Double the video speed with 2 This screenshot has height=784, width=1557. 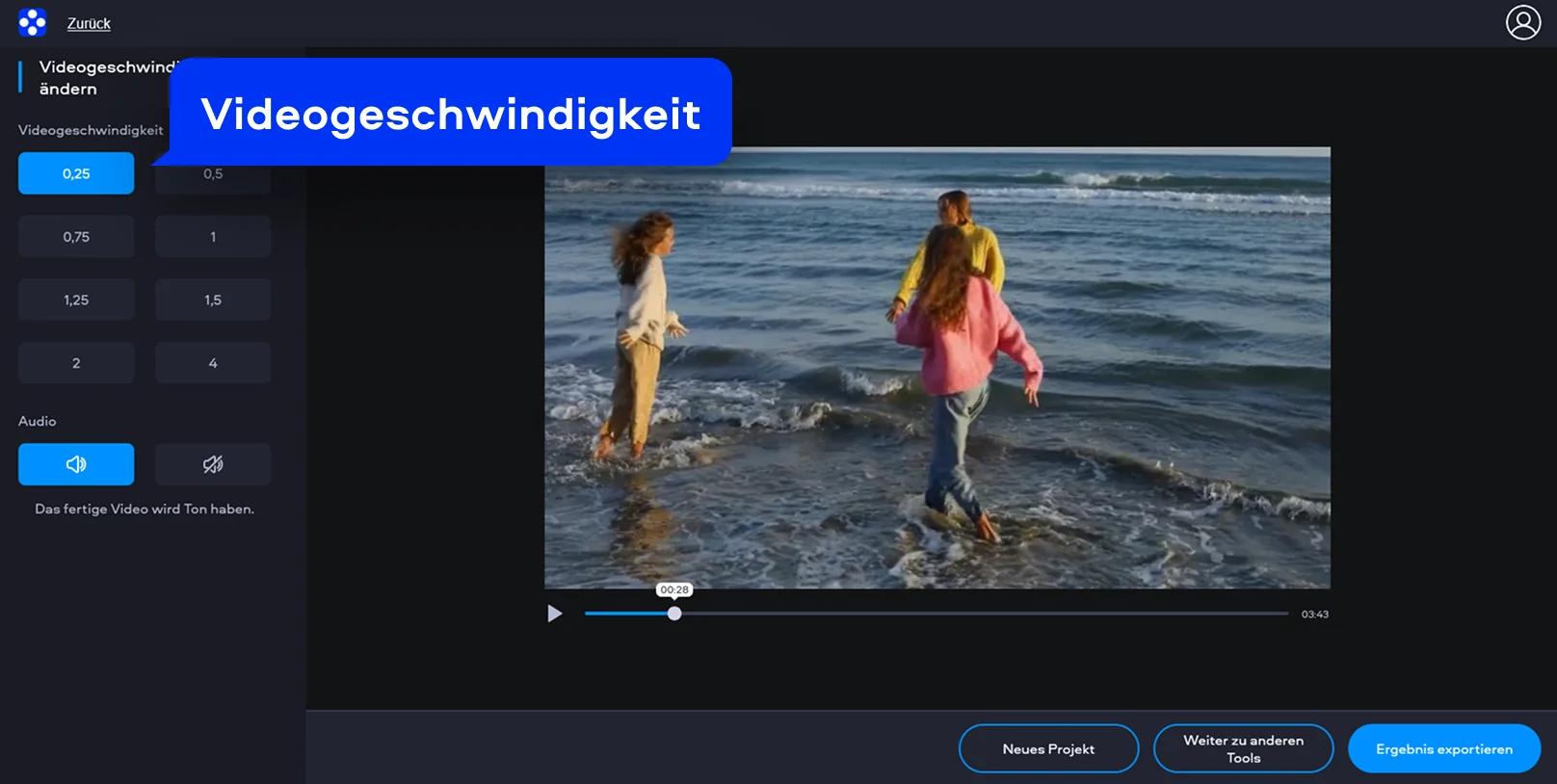click(x=76, y=363)
